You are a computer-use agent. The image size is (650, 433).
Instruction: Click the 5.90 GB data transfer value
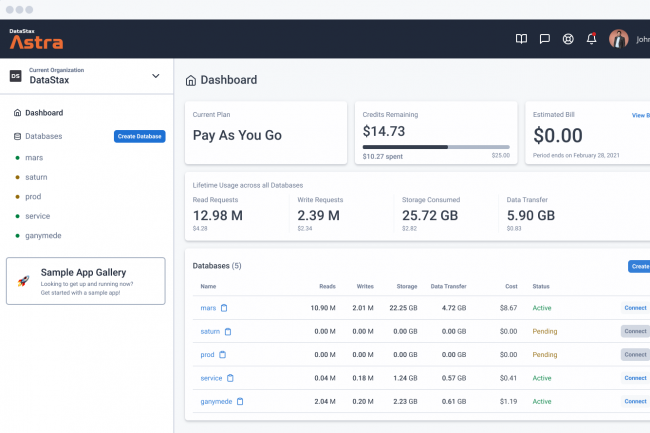[531, 215]
